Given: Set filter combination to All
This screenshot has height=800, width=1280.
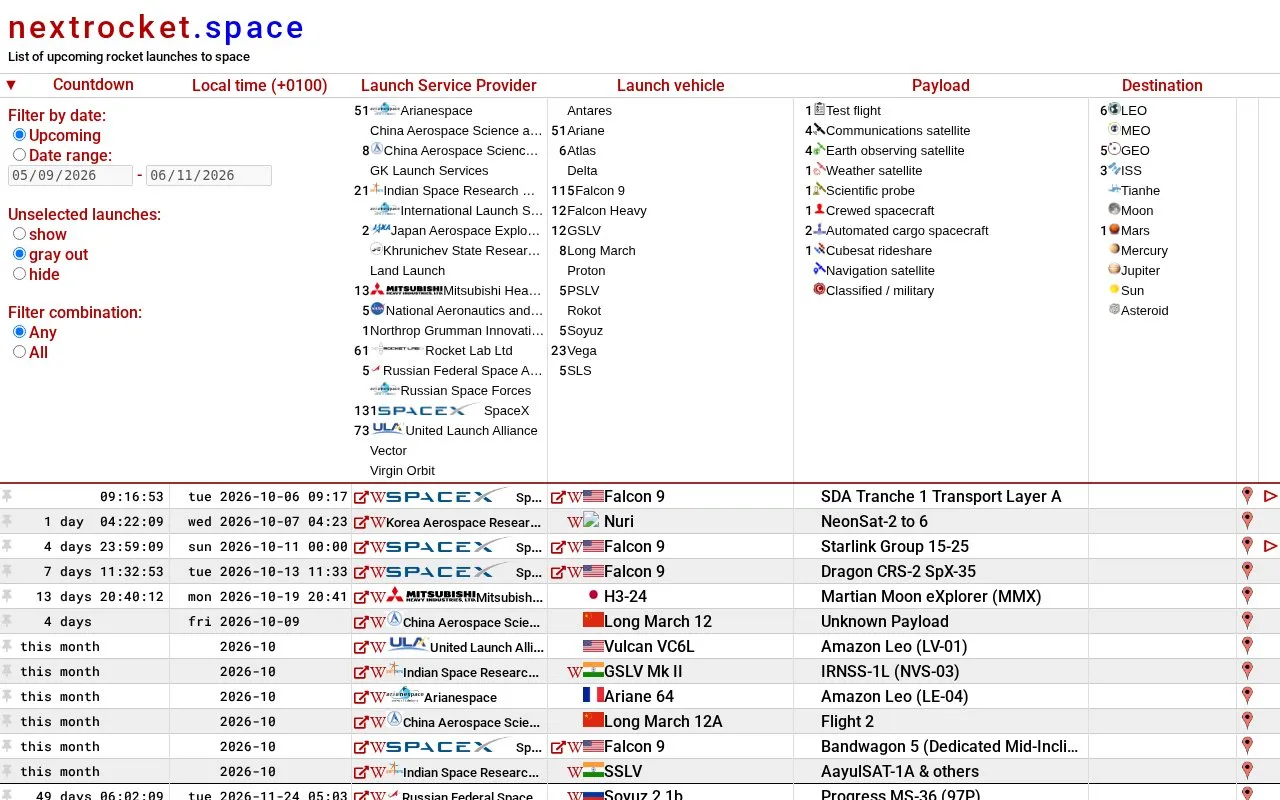Looking at the screenshot, I should click(19, 352).
